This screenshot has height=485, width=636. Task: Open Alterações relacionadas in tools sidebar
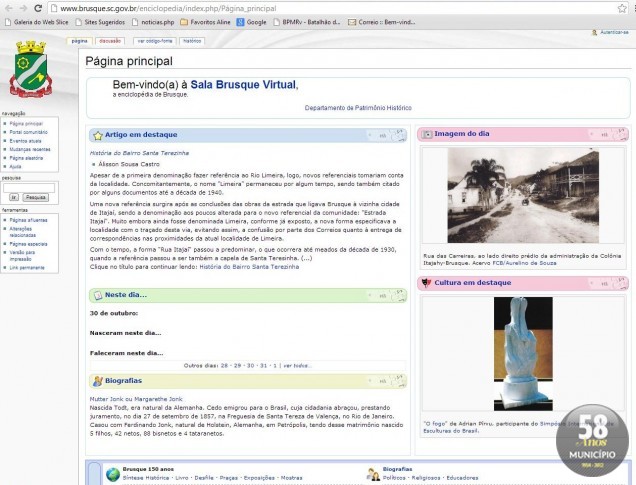[x=23, y=232]
